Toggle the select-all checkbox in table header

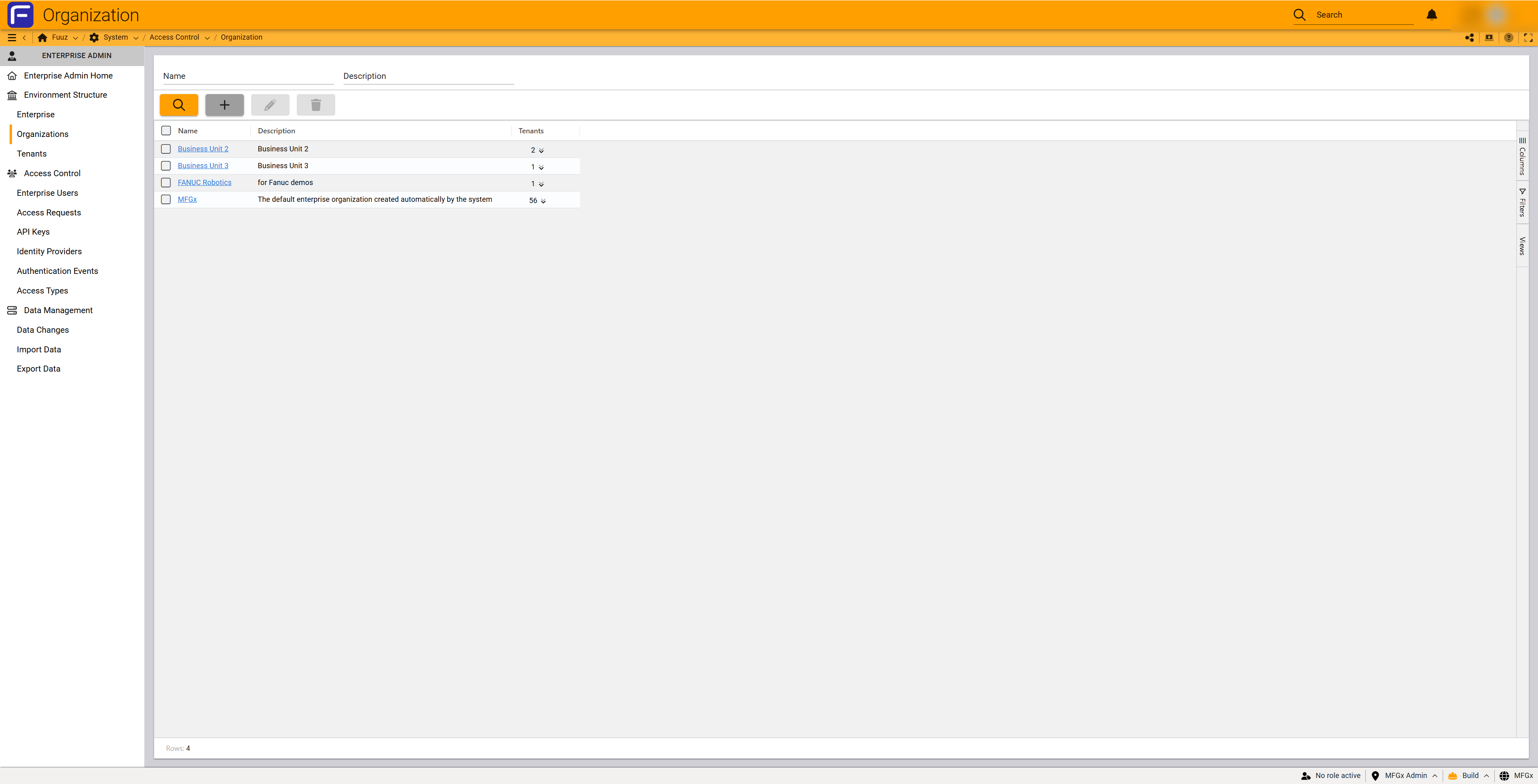click(x=166, y=131)
